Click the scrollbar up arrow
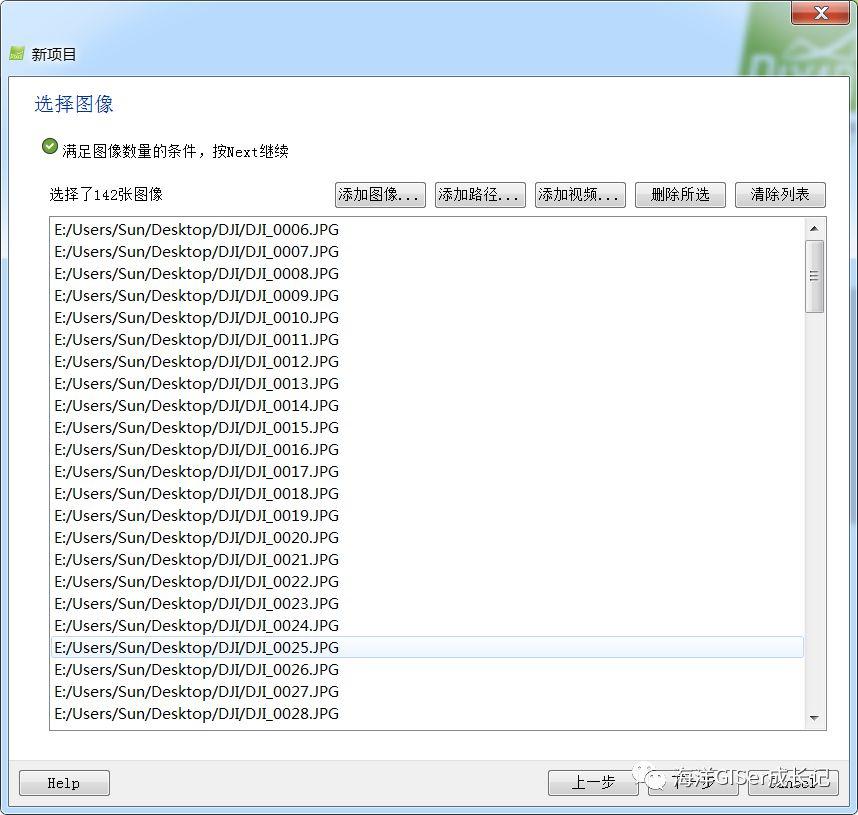 click(x=814, y=228)
